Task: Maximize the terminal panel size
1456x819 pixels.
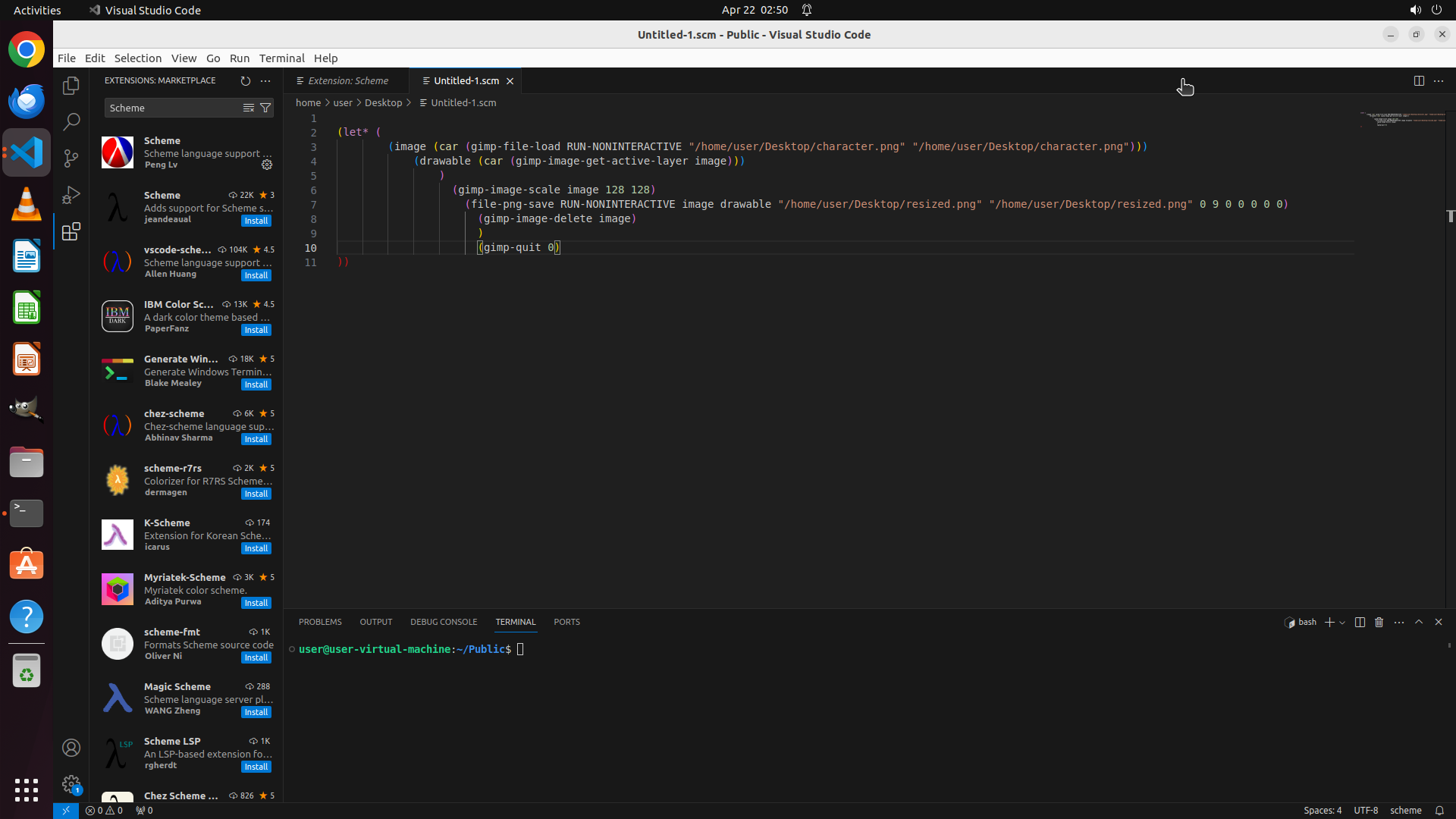Action: [1419, 622]
